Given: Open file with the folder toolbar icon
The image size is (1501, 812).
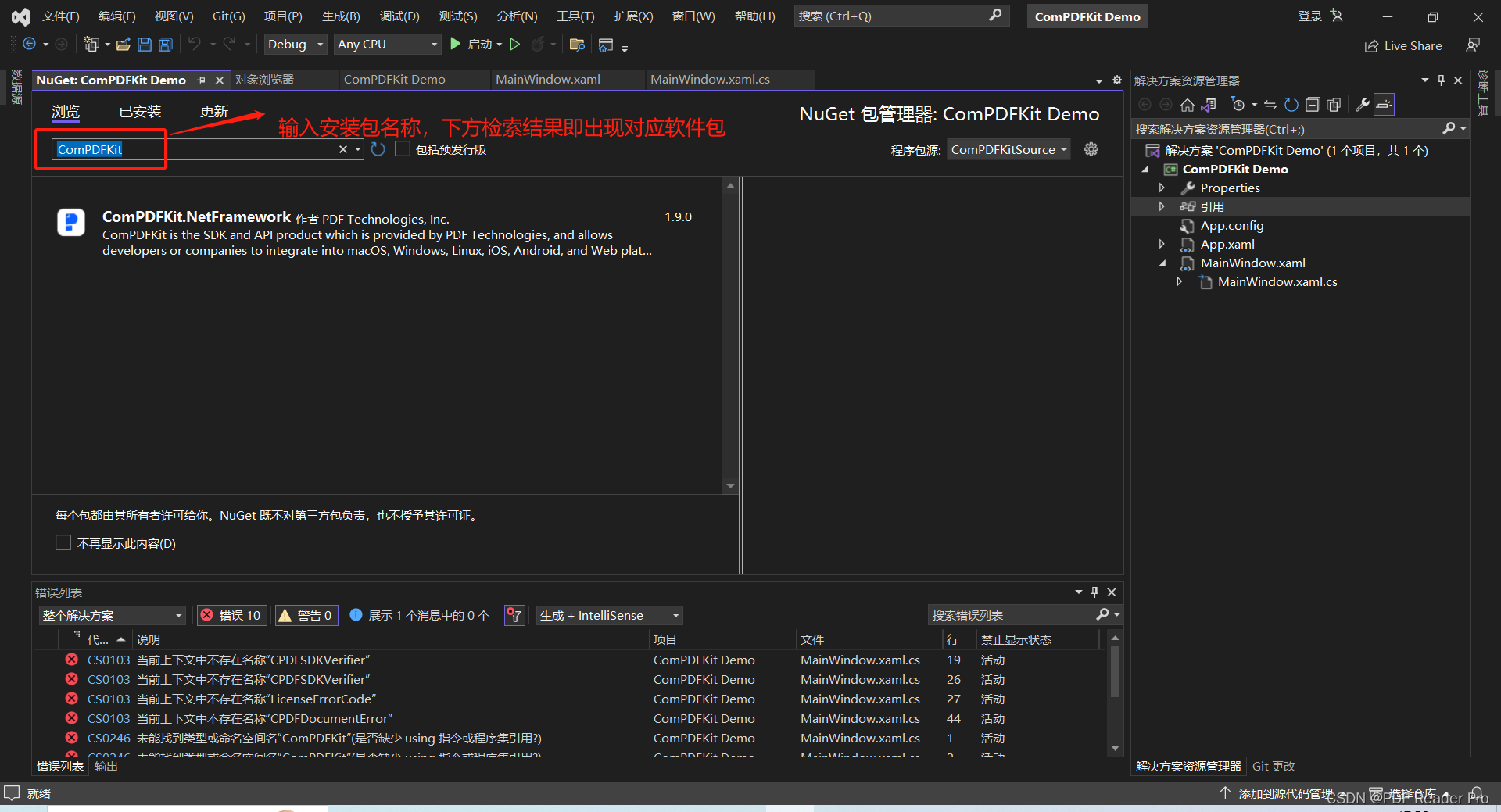Looking at the screenshot, I should [123, 45].
